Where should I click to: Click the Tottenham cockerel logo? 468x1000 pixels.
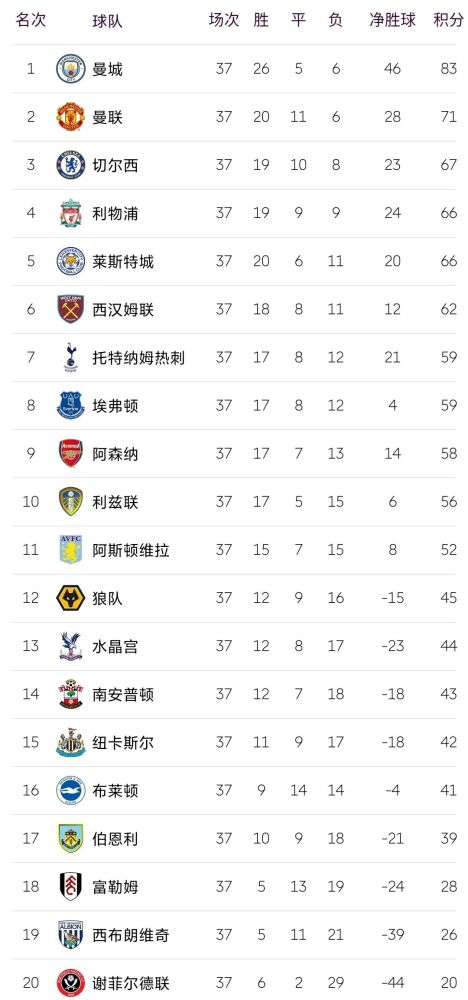(x=70, y=357)
